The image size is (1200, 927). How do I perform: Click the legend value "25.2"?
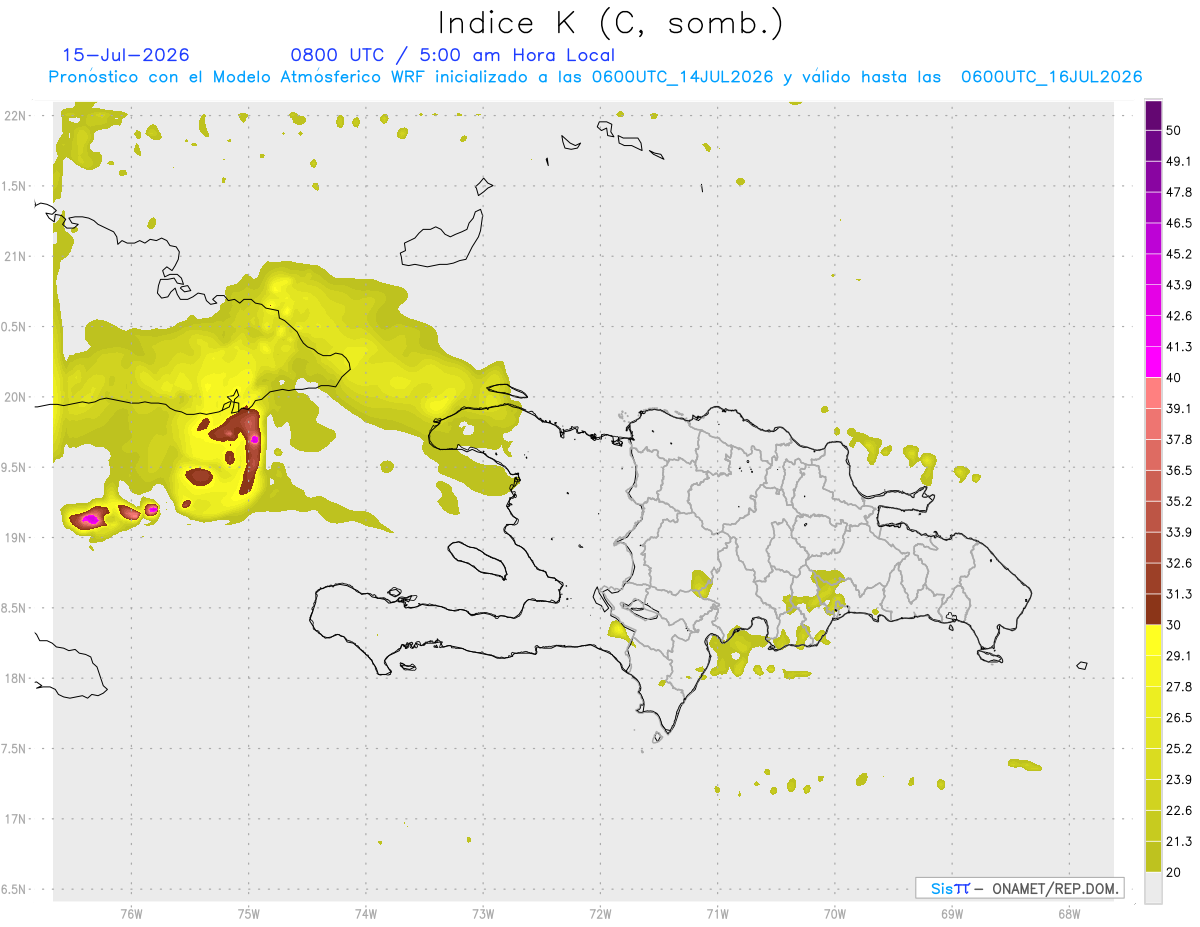click(x=1179, y=749)
